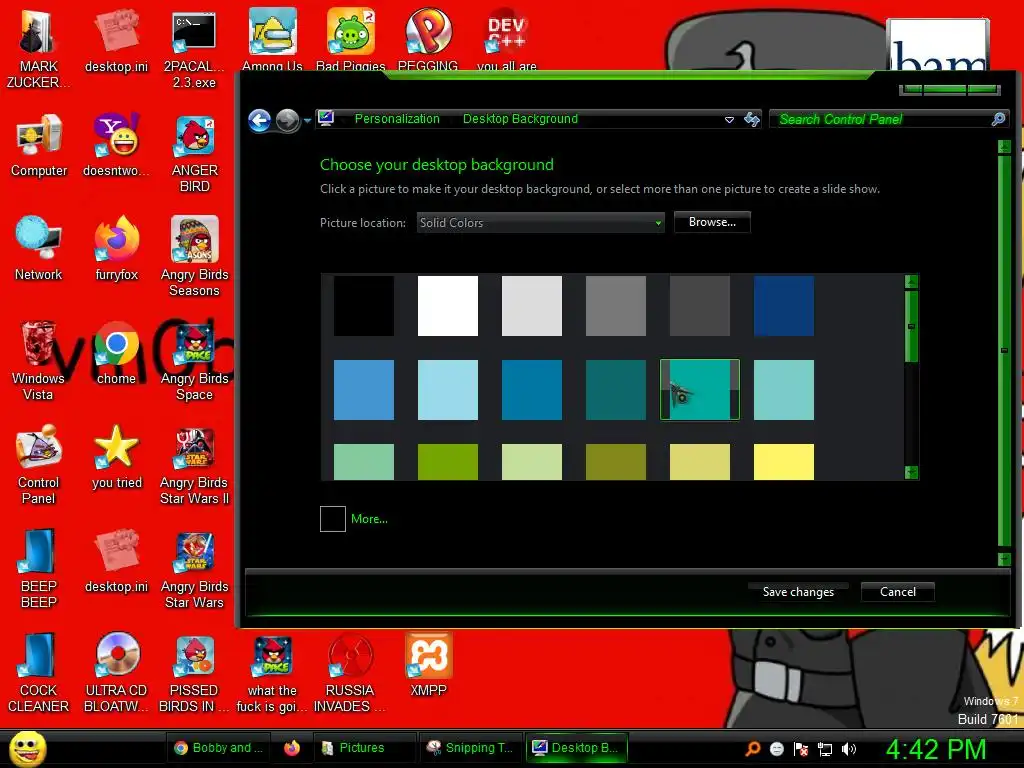This screenshot has width=1024, height=768.
Task: Open the DEV C++ 'you all are' shortcut
Action: tap(507, 39)
